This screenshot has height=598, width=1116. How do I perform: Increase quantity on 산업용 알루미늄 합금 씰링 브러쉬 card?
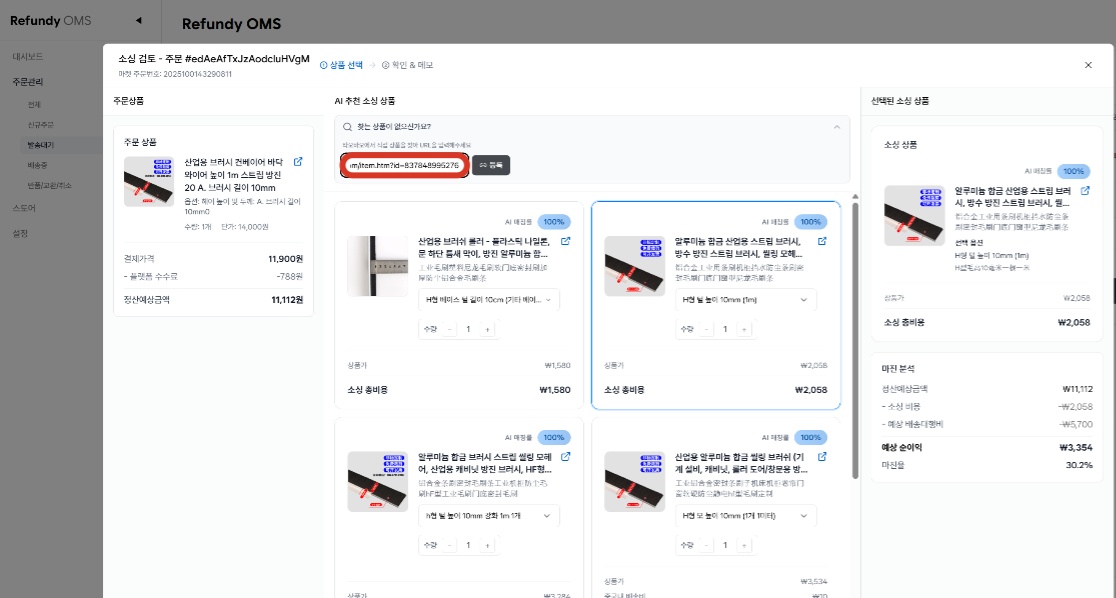(744, 545)
